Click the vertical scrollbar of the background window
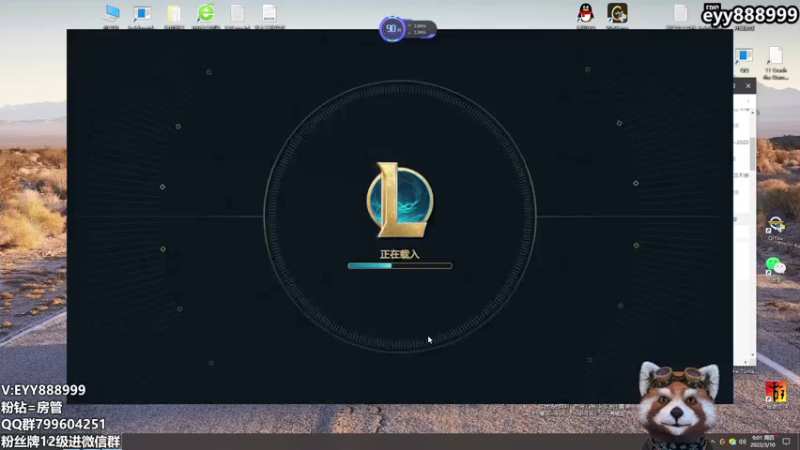Screen dimensions: 800x450 click(753, 153)
